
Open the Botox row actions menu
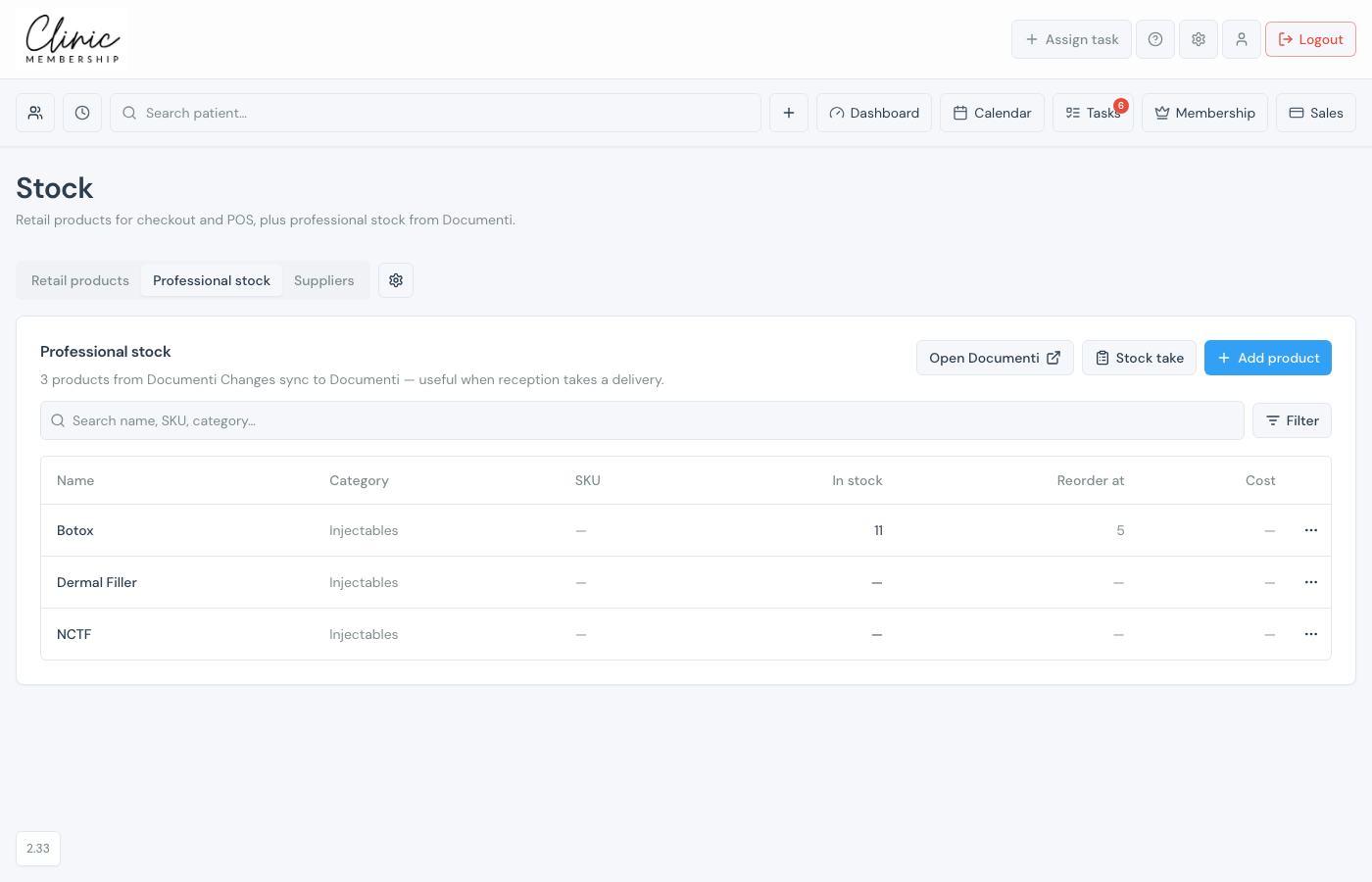tap(1311, 530)
